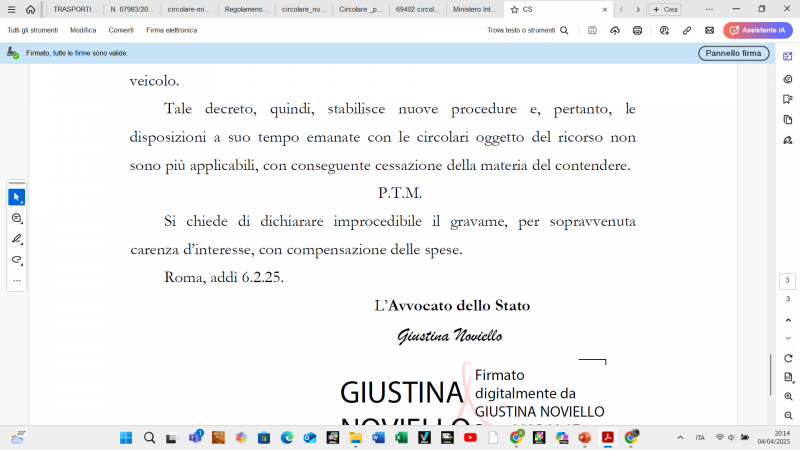Click the vertical scrollbar thumb
The image size is (800, 450).
770,374
